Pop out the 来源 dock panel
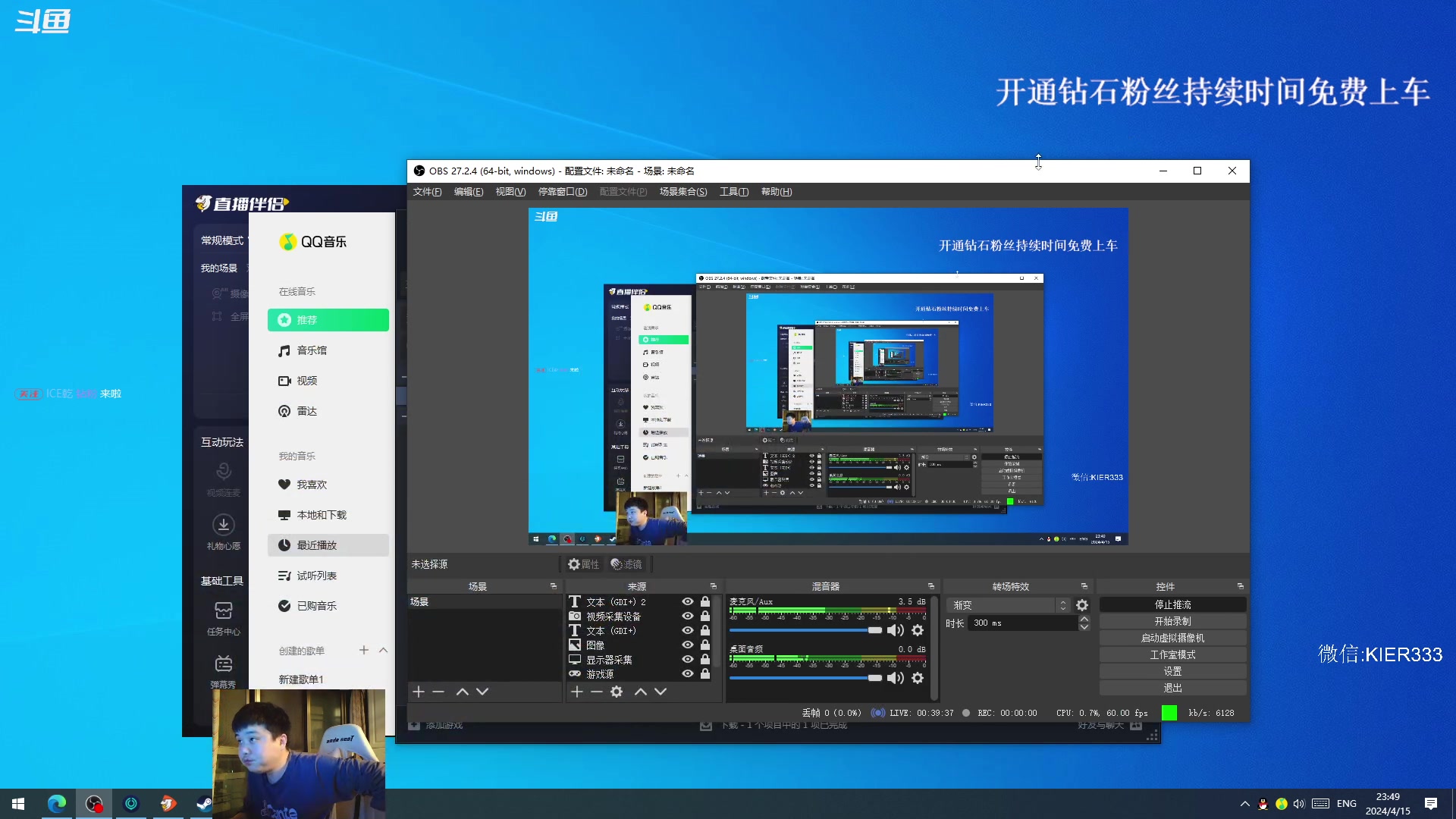This screenshot has height=819, width=1456. pyautogui.click(x=713, y=586)
